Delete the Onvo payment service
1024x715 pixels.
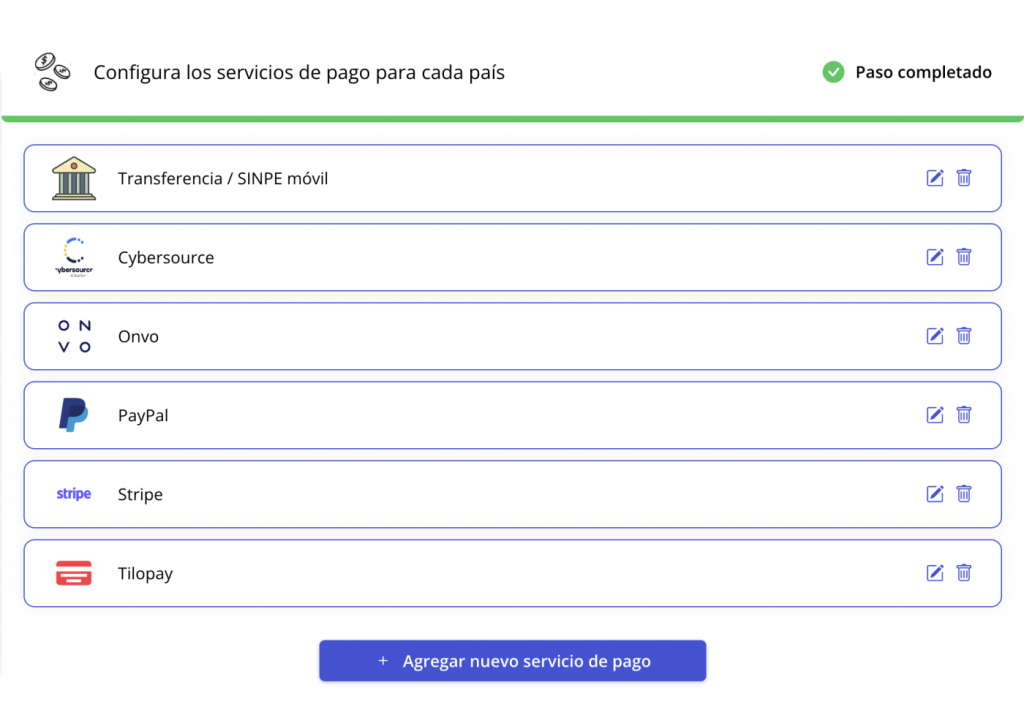964,336
